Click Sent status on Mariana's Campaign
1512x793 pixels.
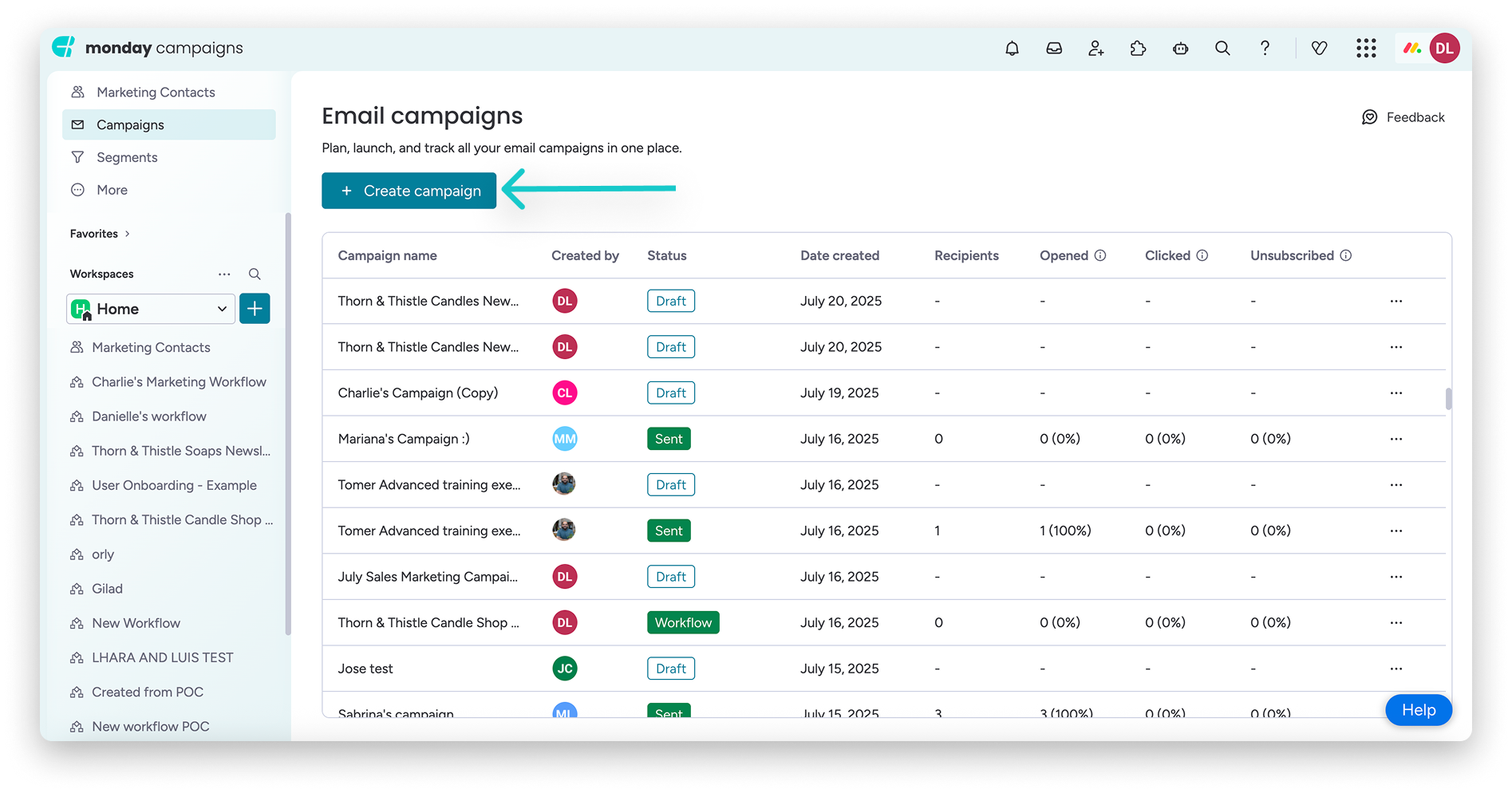[669, 439]
